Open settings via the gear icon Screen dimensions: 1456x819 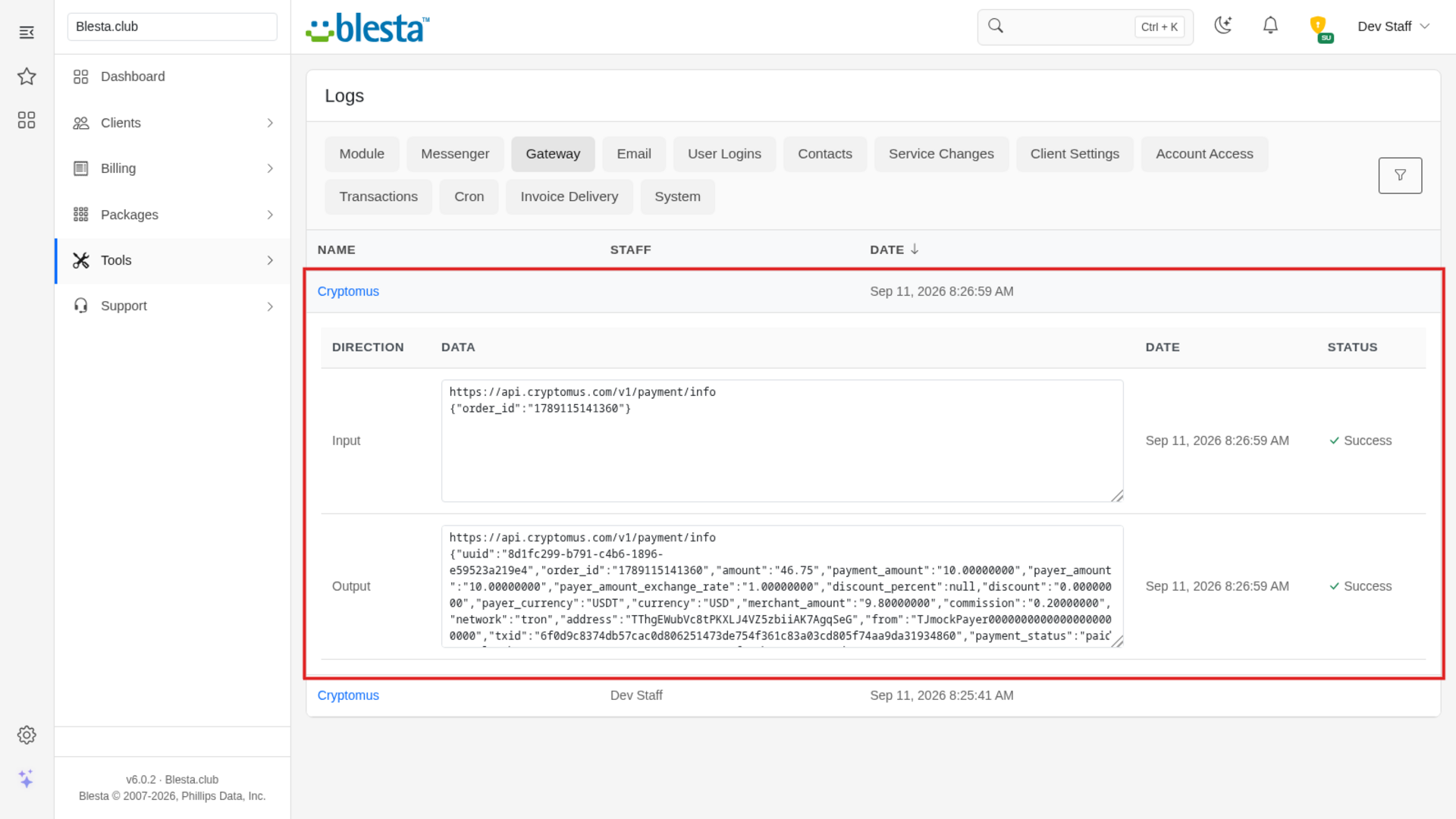27,735
